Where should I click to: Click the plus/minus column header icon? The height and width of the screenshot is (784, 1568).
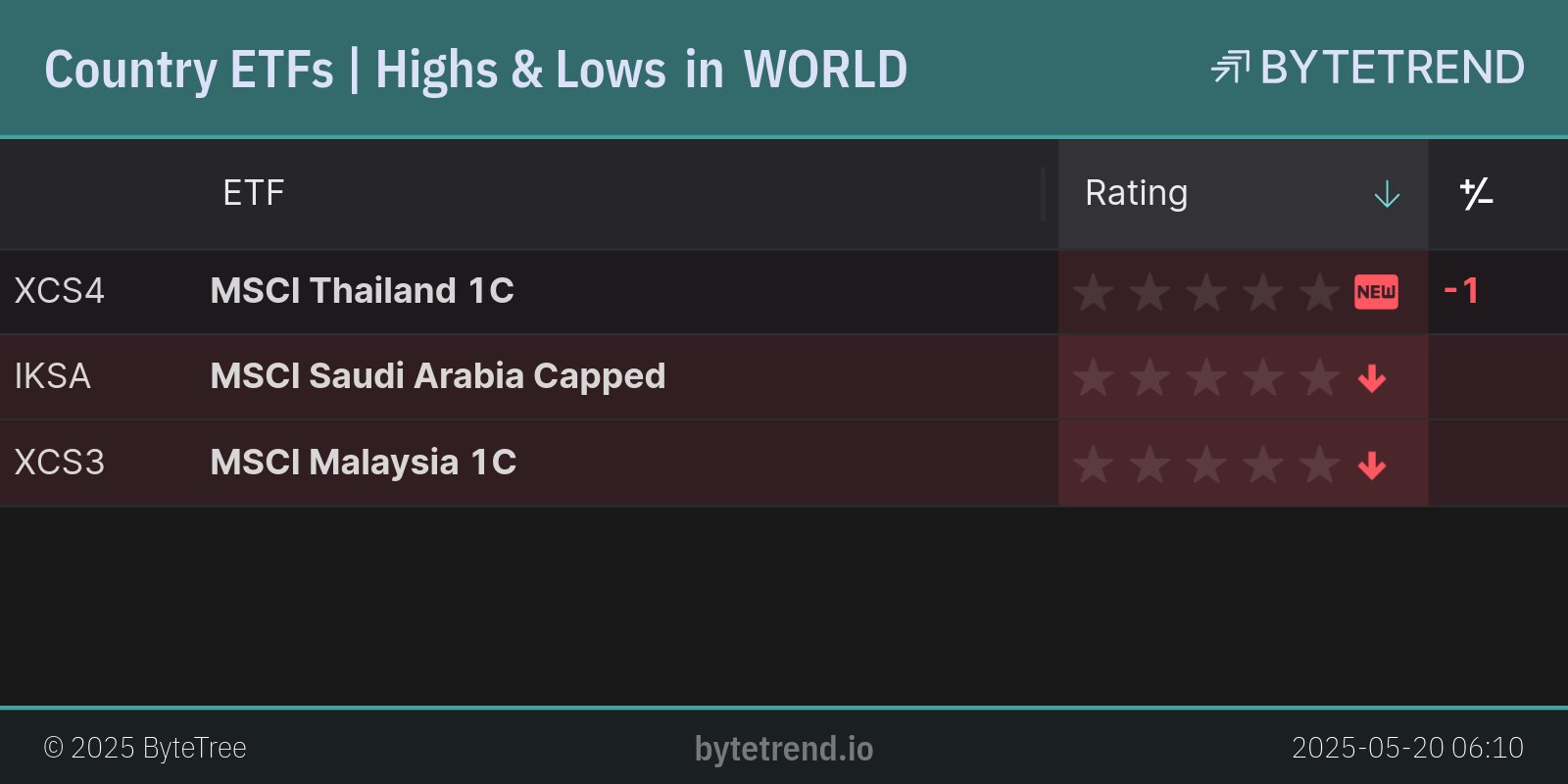click(1476, 194)
